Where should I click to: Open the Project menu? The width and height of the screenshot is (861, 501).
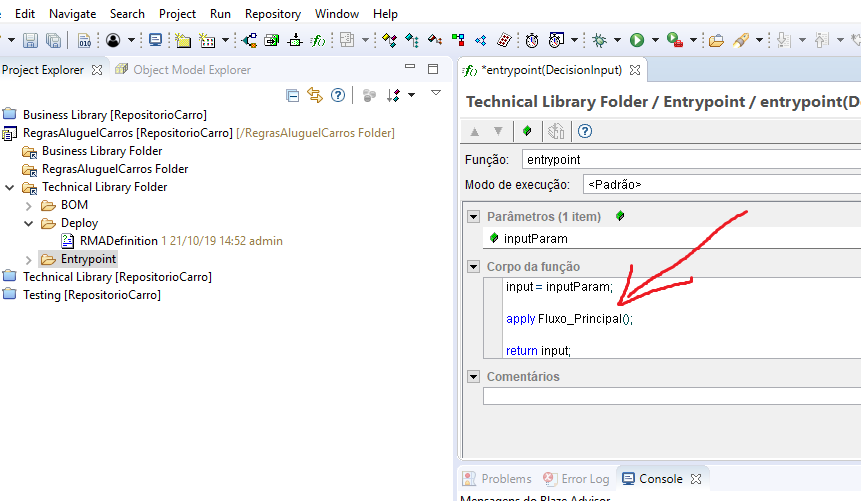(x=177, y=14)
